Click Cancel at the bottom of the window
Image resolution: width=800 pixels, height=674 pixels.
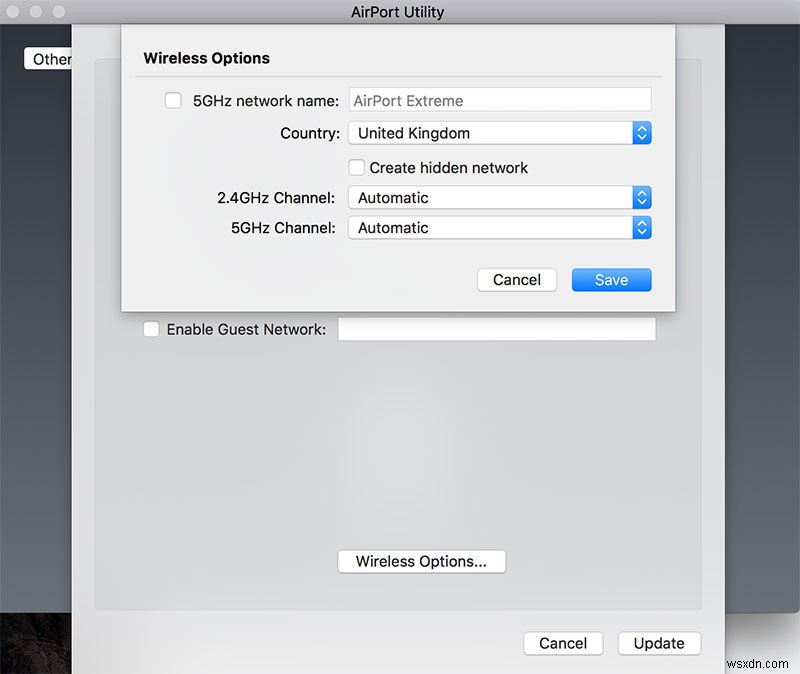coord(563,643)
